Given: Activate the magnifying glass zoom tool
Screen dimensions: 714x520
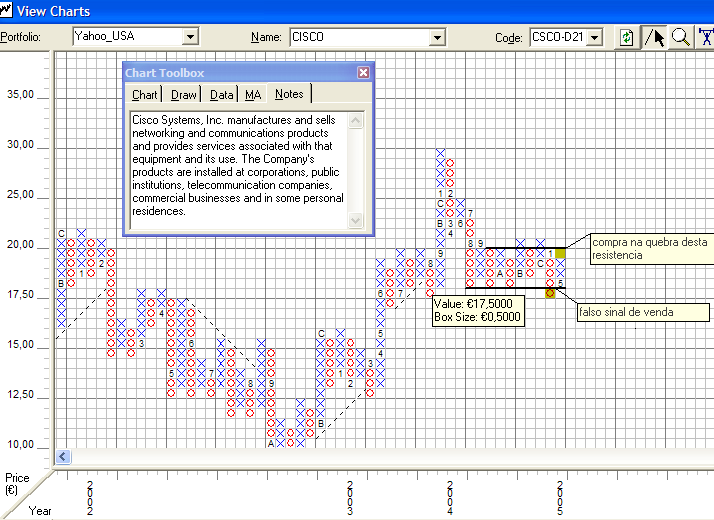Looking at the screenshot, I should click(x=680, y=37).
